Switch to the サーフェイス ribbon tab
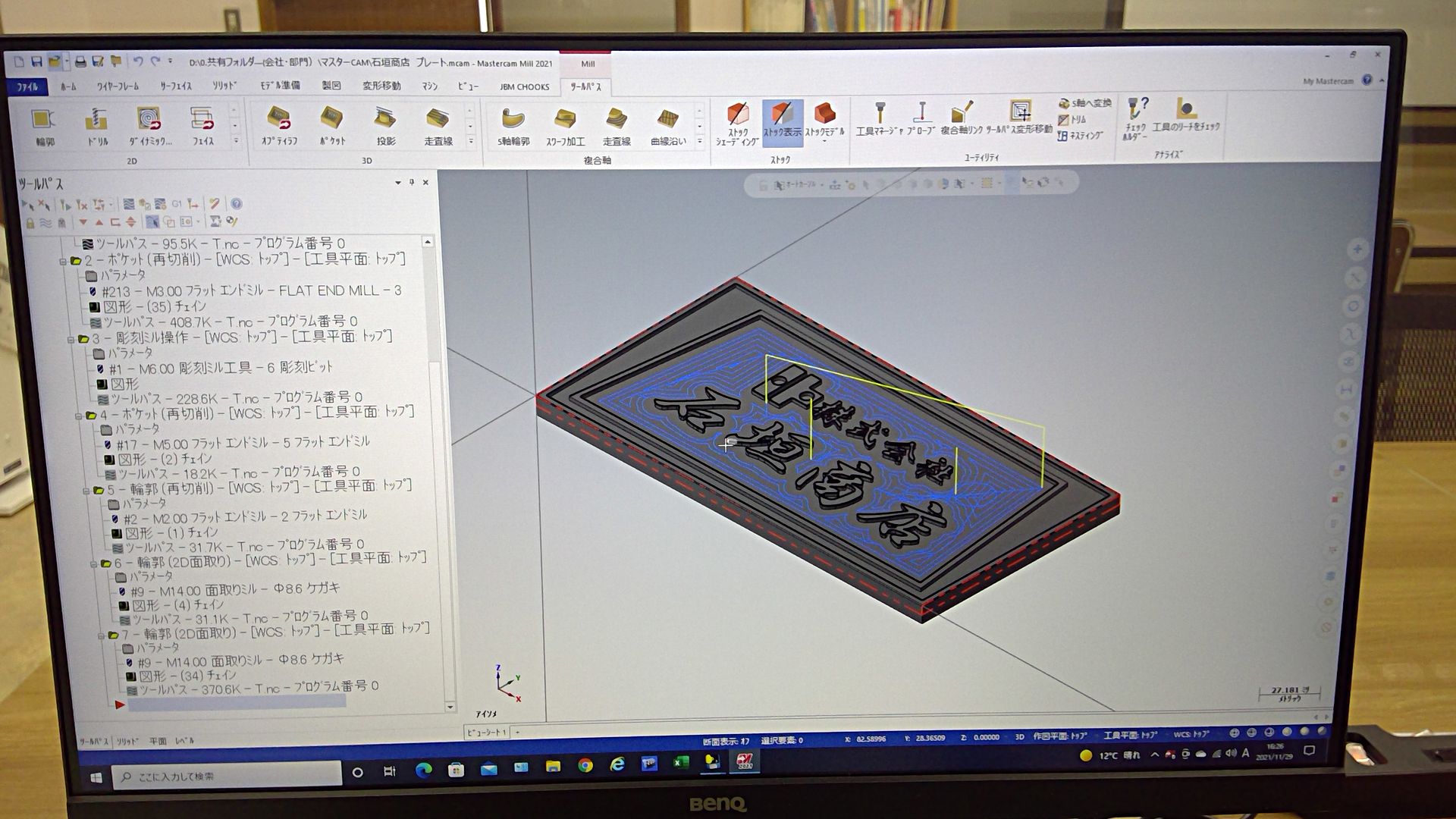The width and height of the screenshot is (1456, 819). (x=175, y=86)
